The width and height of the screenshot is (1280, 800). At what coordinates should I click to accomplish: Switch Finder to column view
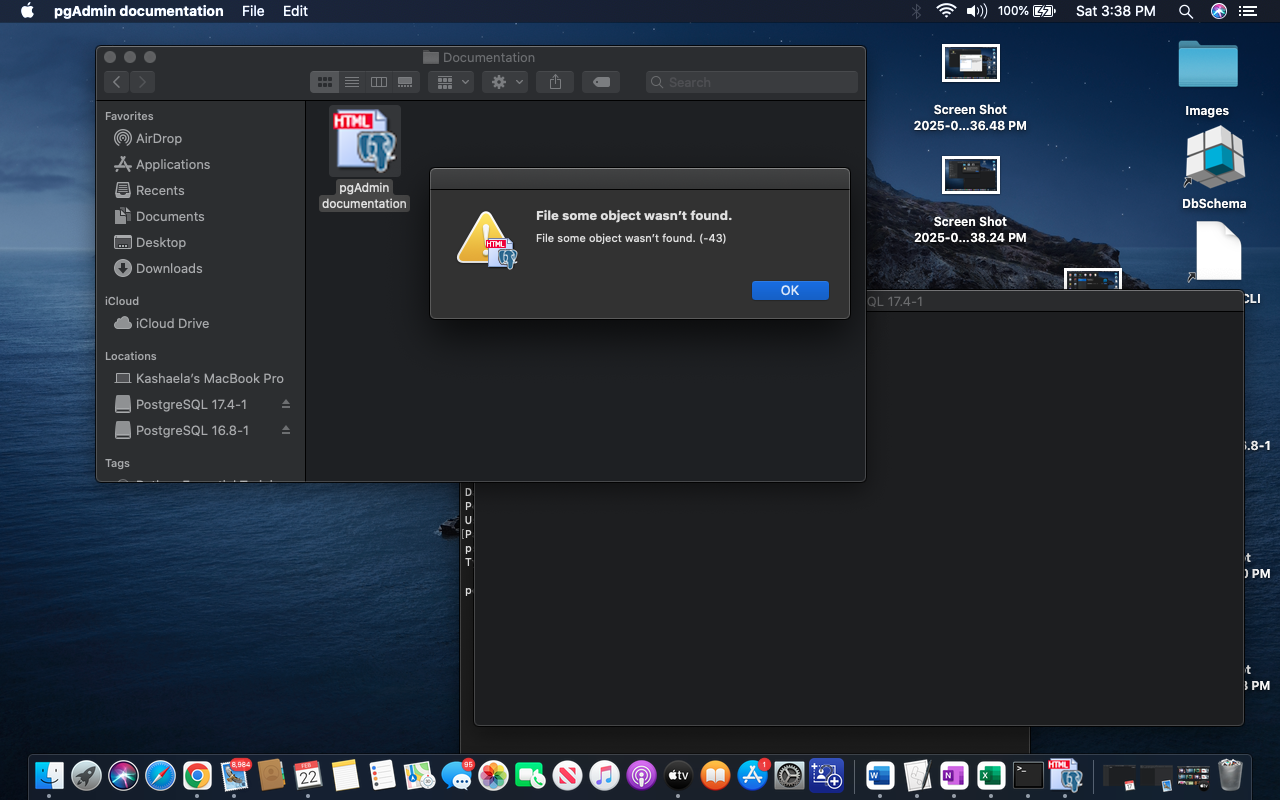pos(379,82)
